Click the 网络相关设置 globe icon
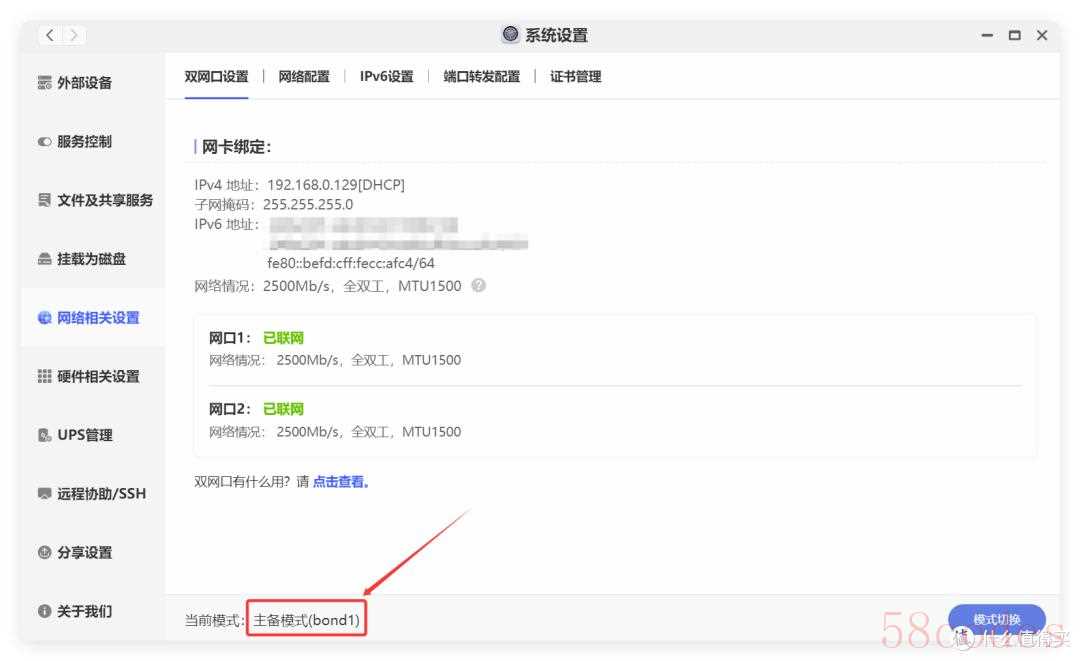Screen dimensions: 1080x661 pyautogui.click(x=45, y=317)
